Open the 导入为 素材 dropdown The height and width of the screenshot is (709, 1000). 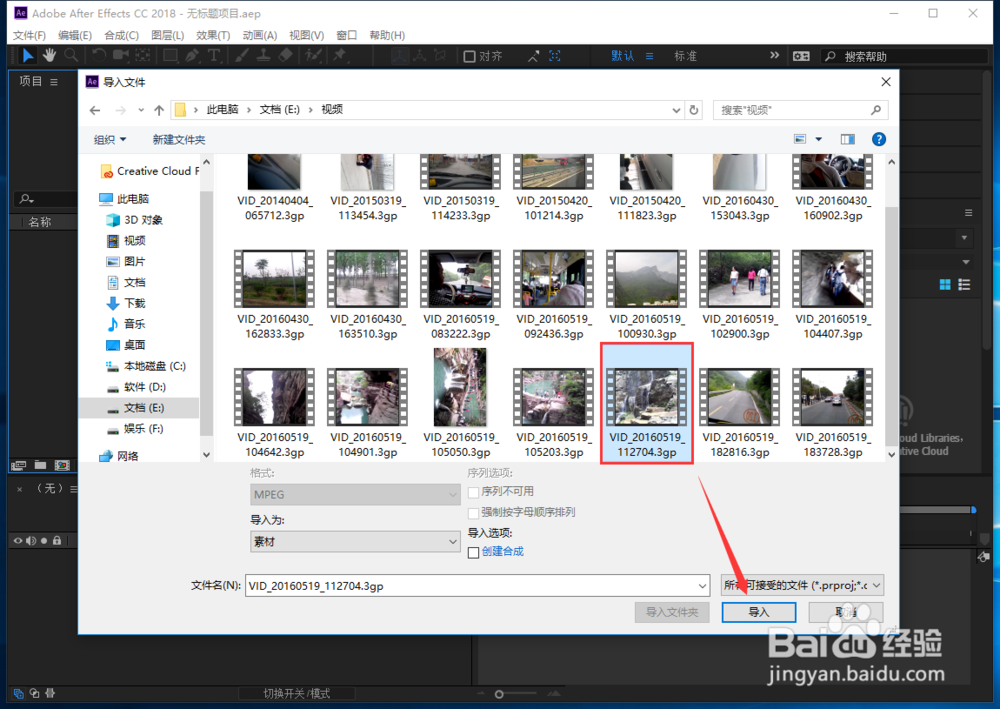[355, 541]
